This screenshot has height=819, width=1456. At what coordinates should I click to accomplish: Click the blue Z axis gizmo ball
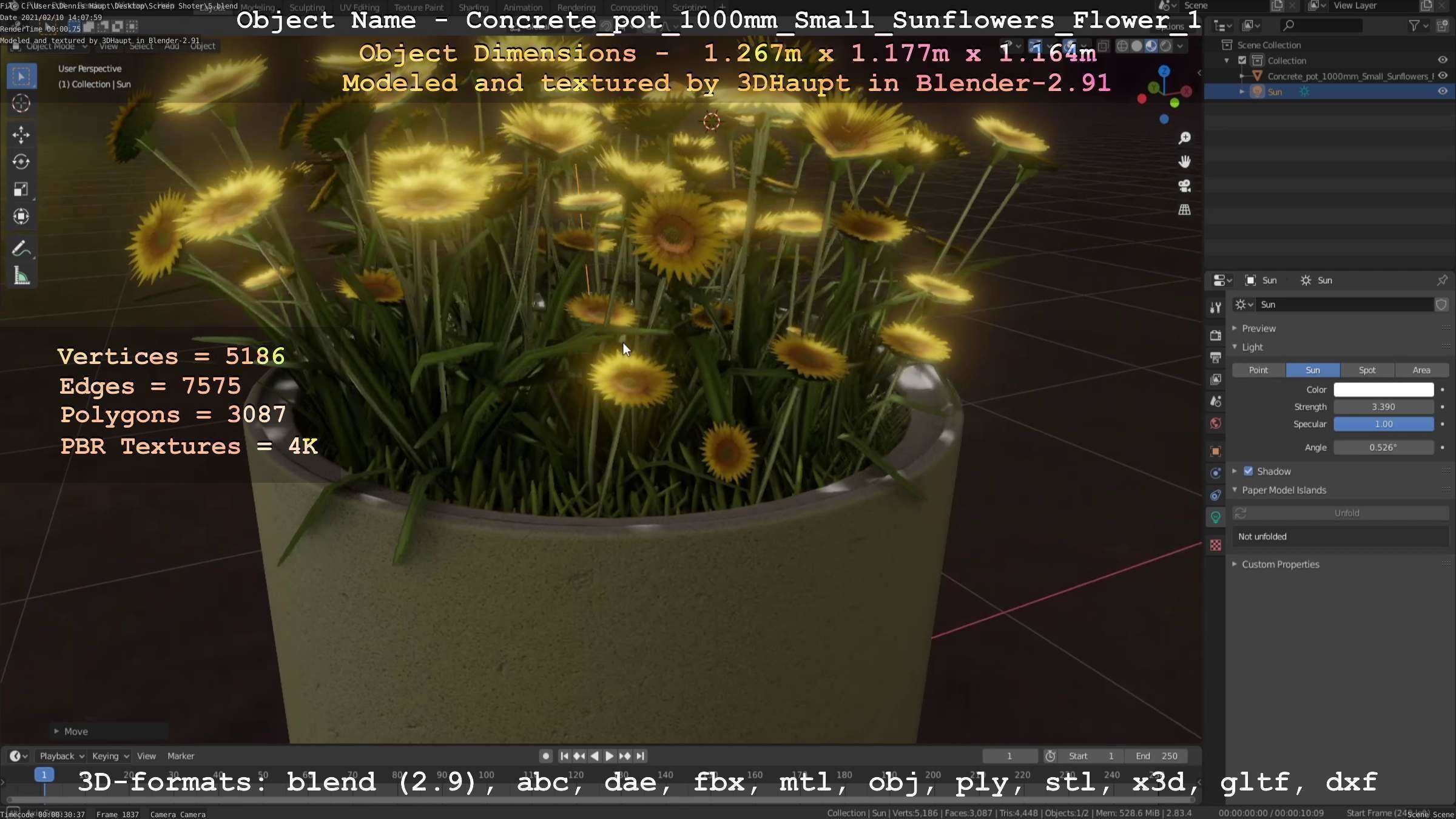[1164, 72]
